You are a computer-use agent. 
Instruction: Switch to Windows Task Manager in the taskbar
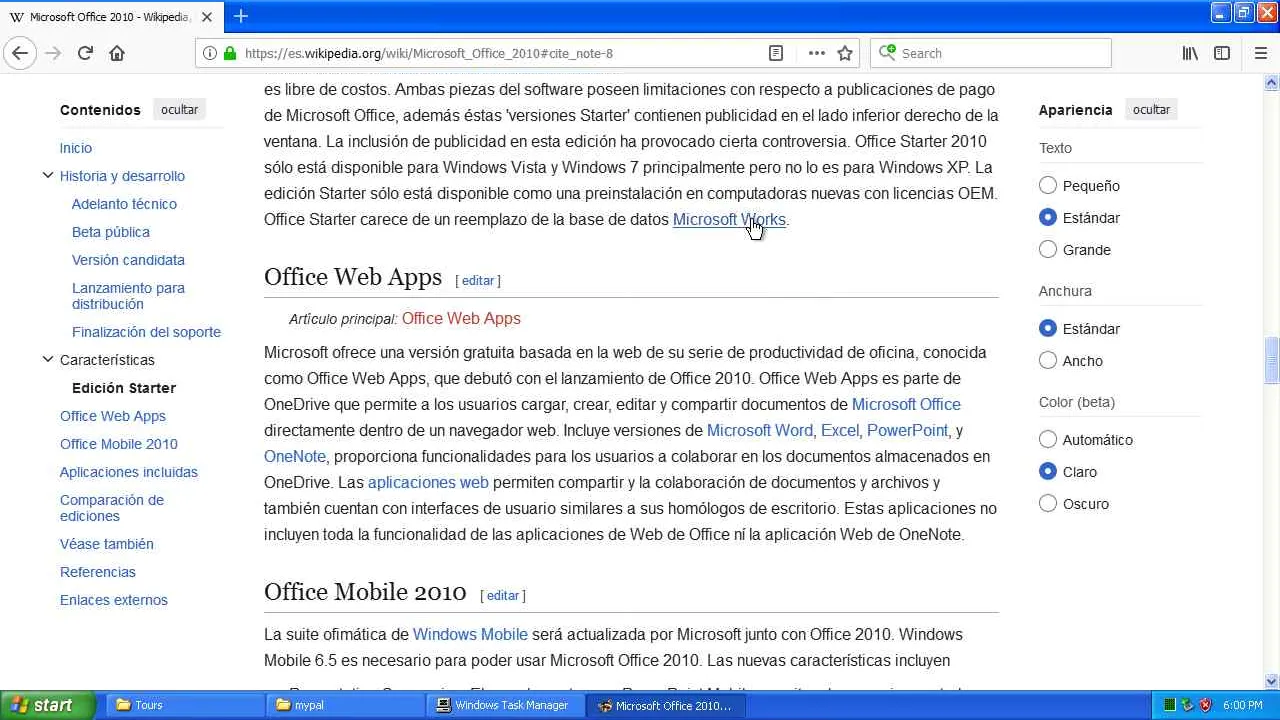point(507,705)
